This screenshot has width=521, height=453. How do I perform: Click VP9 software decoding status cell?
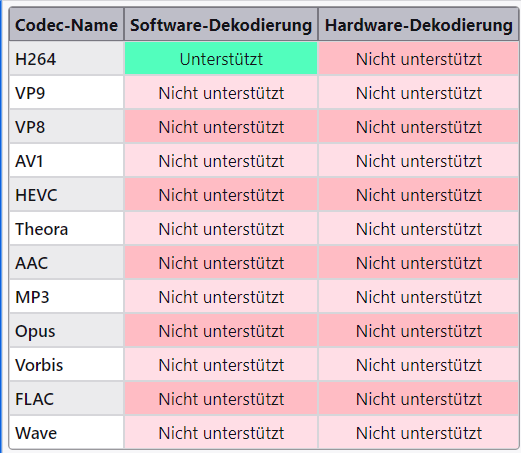coord(221,93)
